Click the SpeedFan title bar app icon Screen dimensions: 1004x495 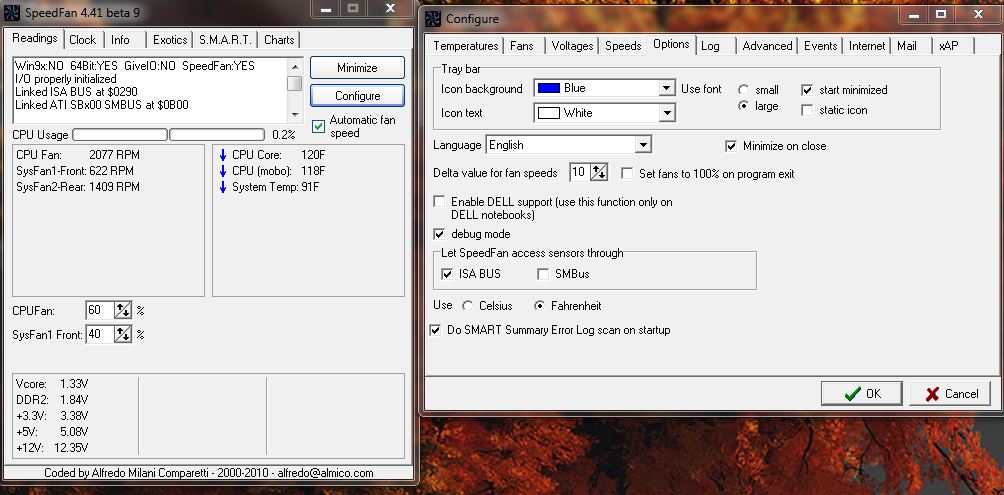(x=12, y=12)
